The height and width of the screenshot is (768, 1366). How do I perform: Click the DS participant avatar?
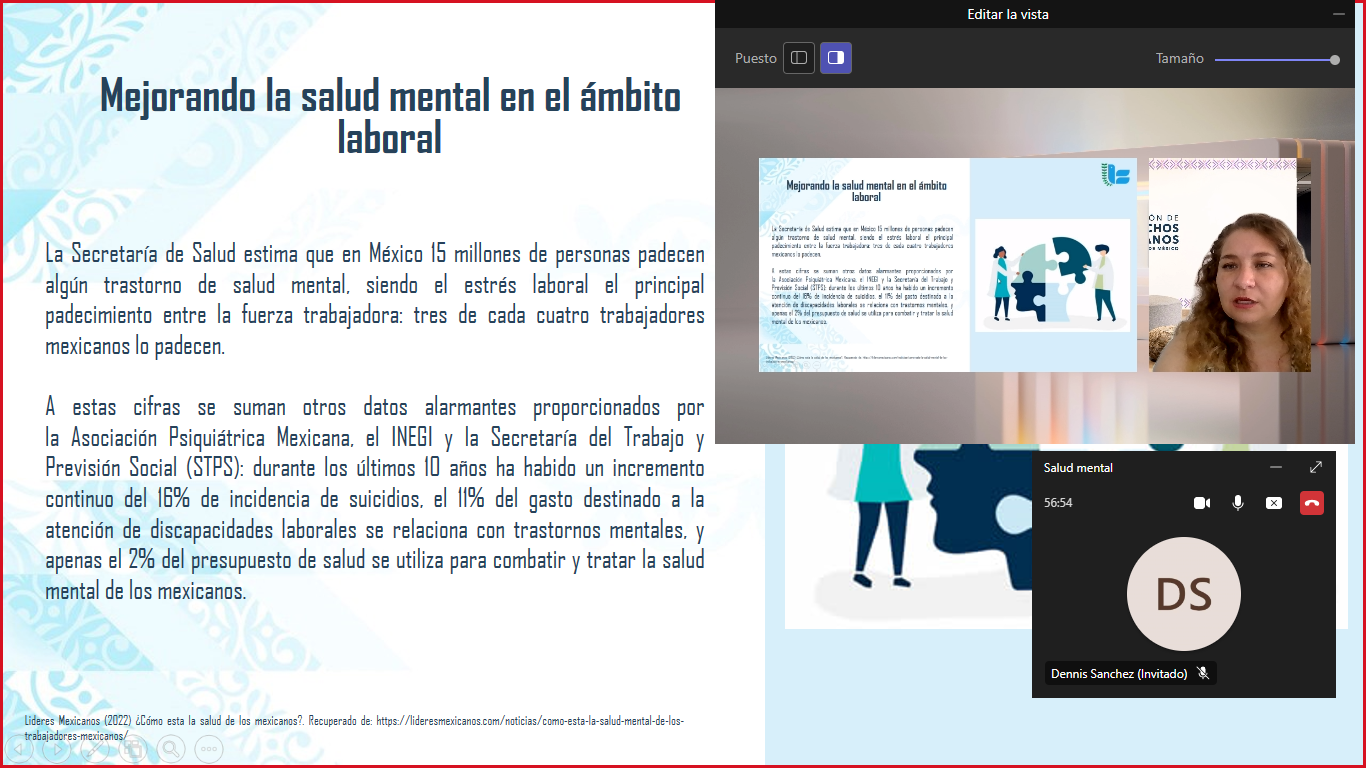1183,594
